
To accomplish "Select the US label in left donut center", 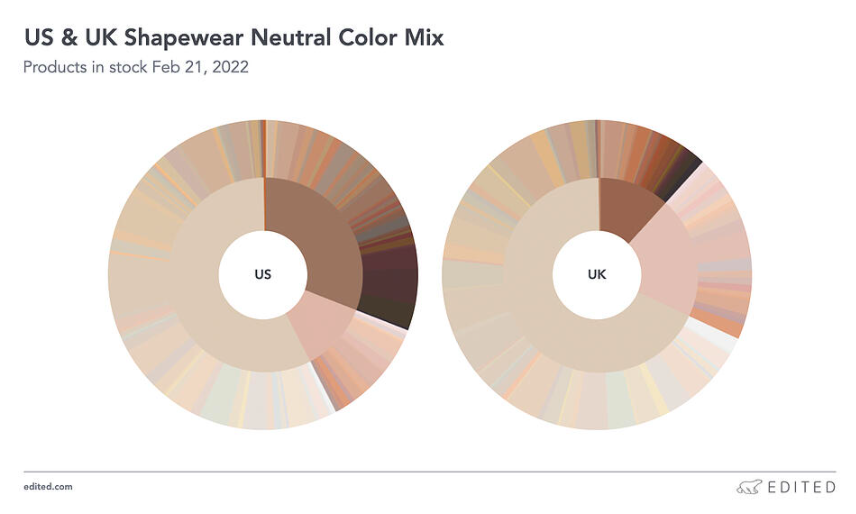I will click(263, 274).
